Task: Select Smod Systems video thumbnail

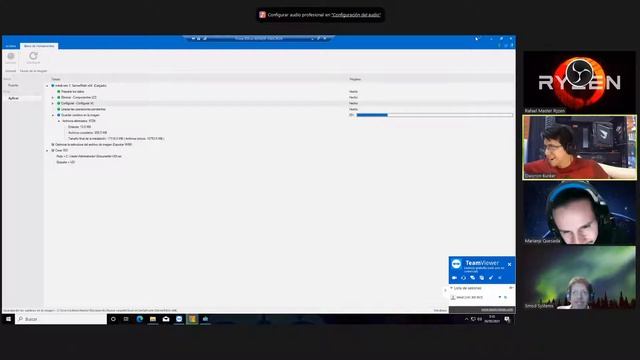Action: coord(579,278)
